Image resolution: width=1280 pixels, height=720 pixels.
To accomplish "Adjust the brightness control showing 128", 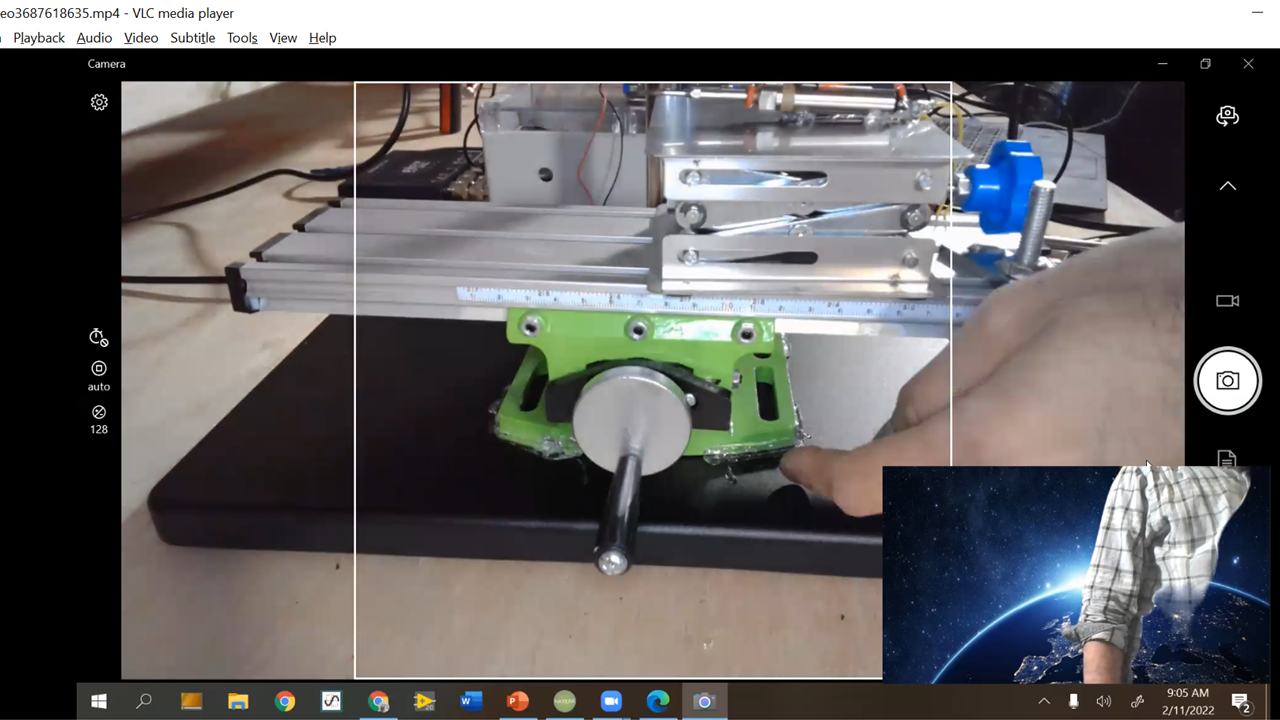I will click(99, 419).
